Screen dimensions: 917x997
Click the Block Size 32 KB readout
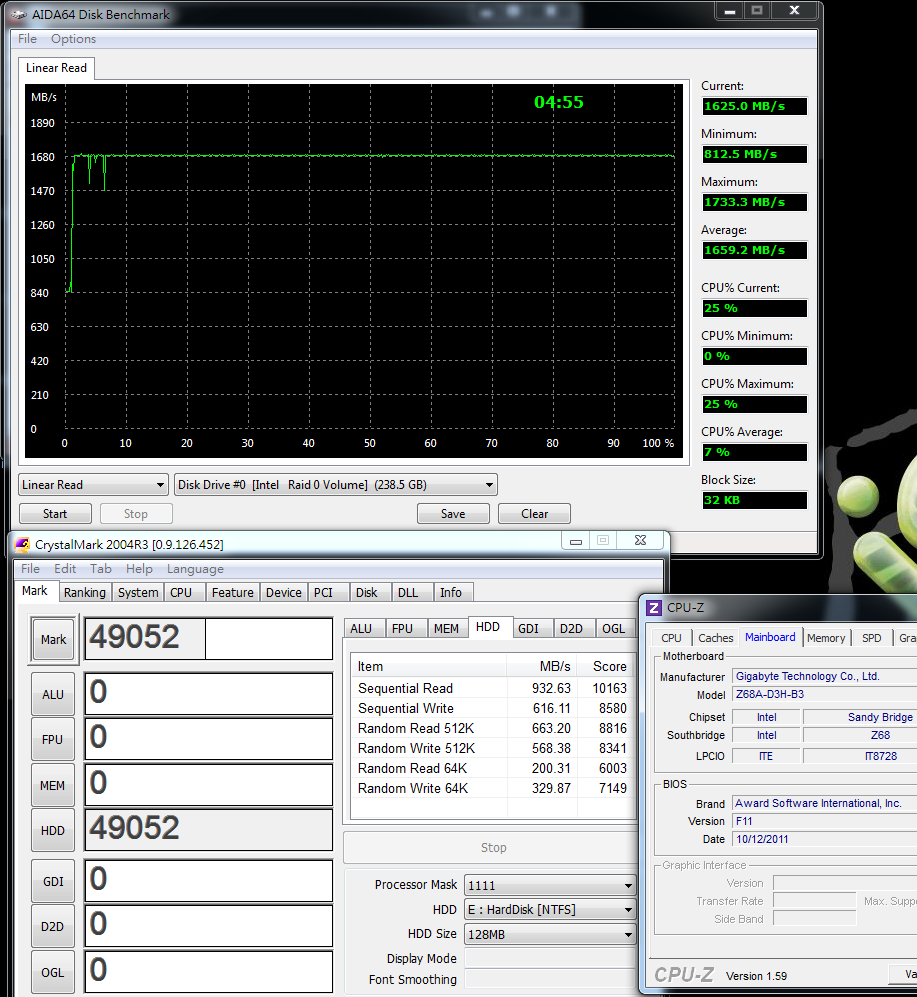point(754,500)
